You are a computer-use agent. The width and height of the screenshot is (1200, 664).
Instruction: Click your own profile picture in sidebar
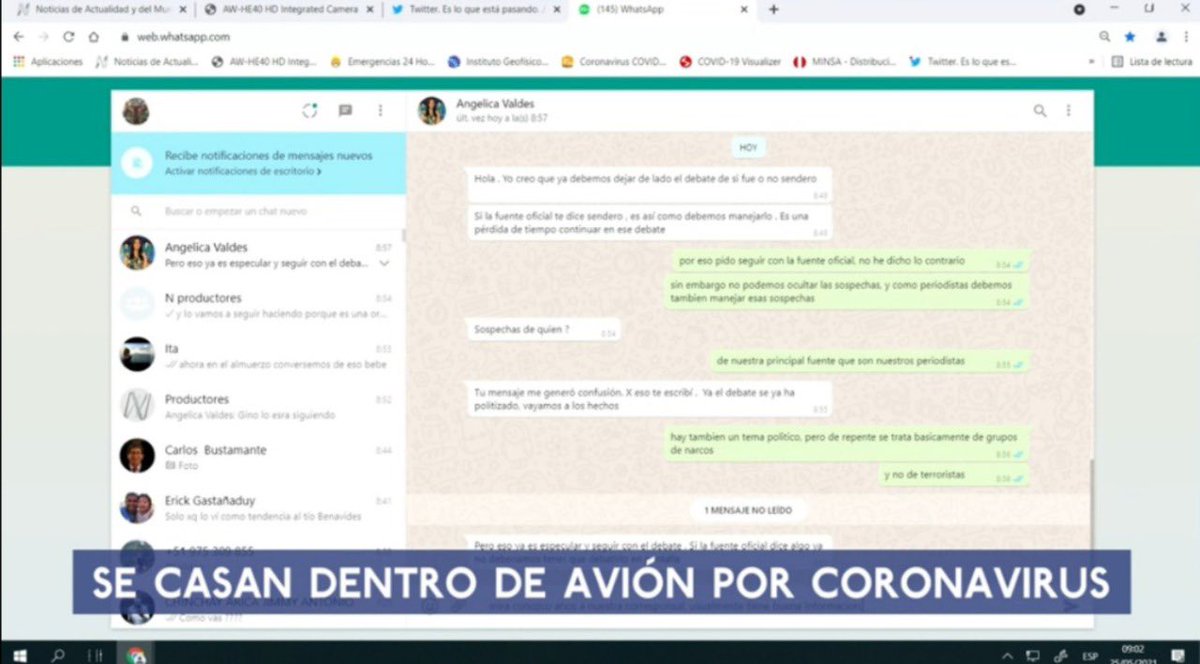pyautogui.click(x=136, y=111)
